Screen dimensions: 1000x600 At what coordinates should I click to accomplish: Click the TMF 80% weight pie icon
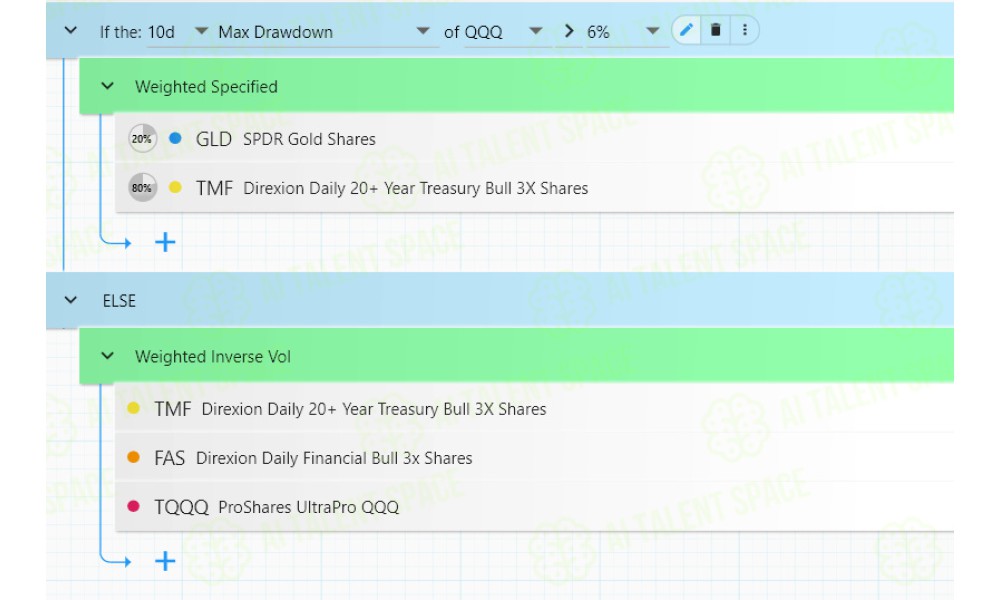tap(142, 187)
